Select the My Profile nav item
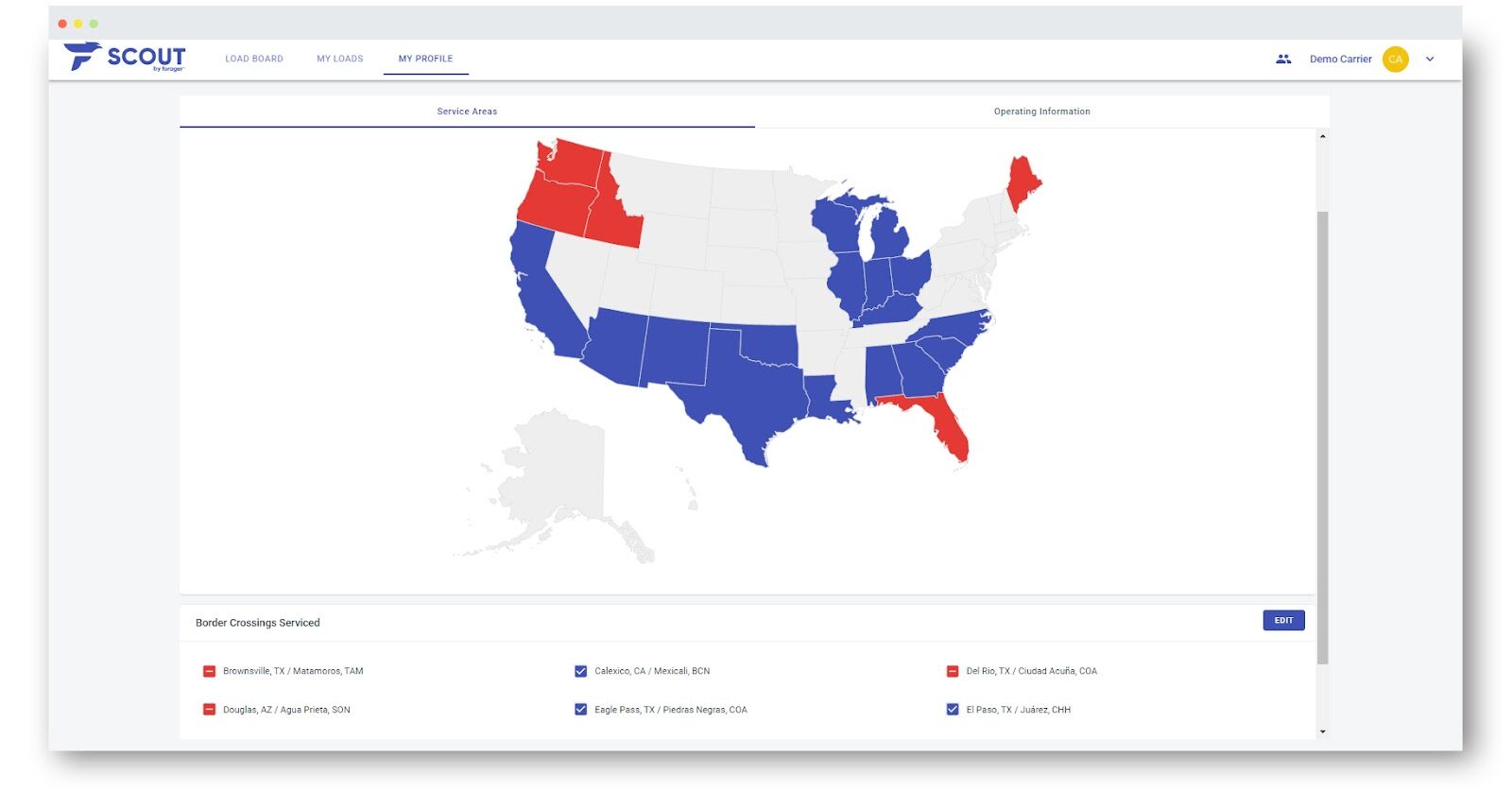 pos(425,59)
